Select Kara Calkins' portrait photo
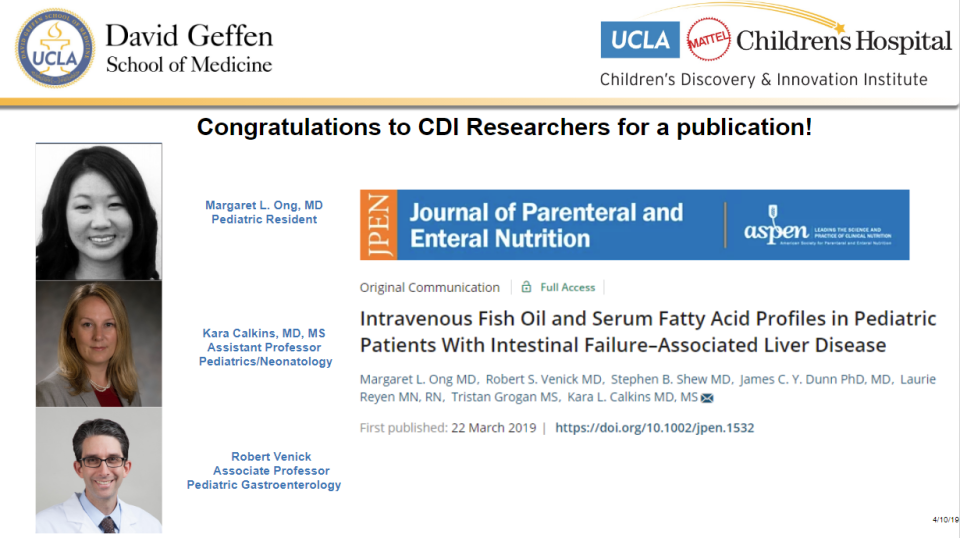The height and width of the screenshot is (538, 960). (x=98, y=344)
